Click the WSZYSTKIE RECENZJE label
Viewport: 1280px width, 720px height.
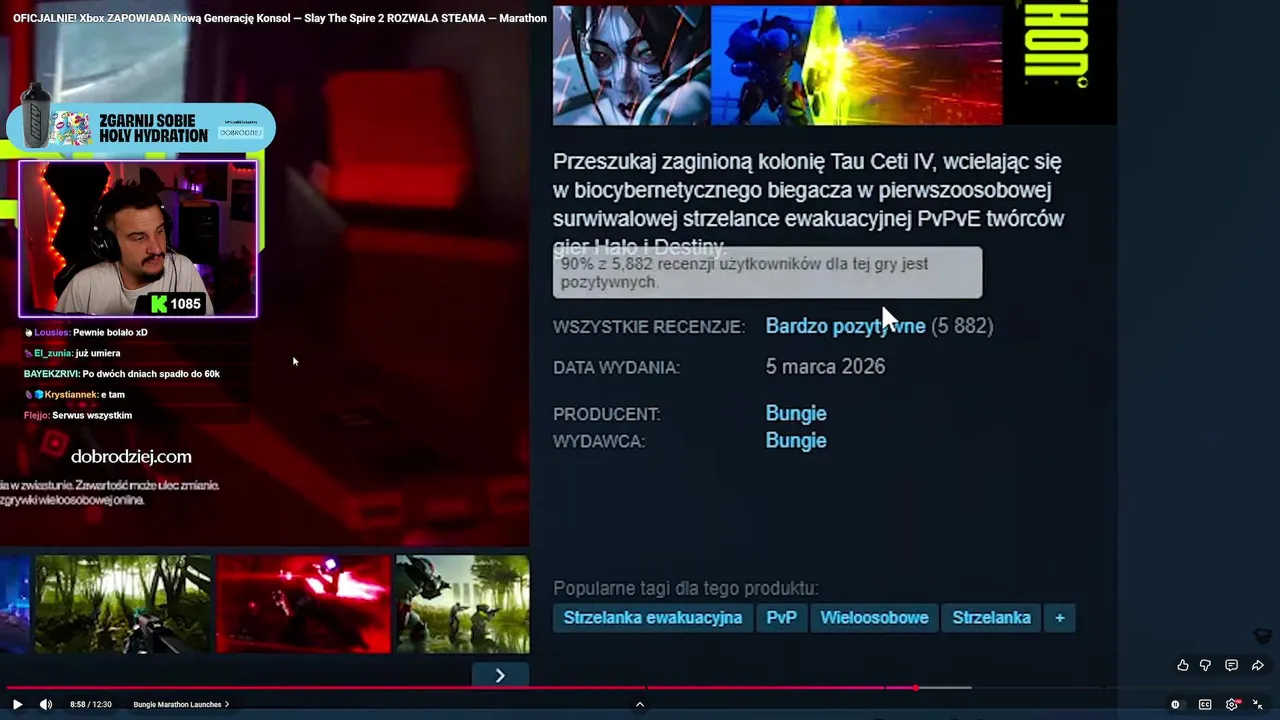[649, 327]
